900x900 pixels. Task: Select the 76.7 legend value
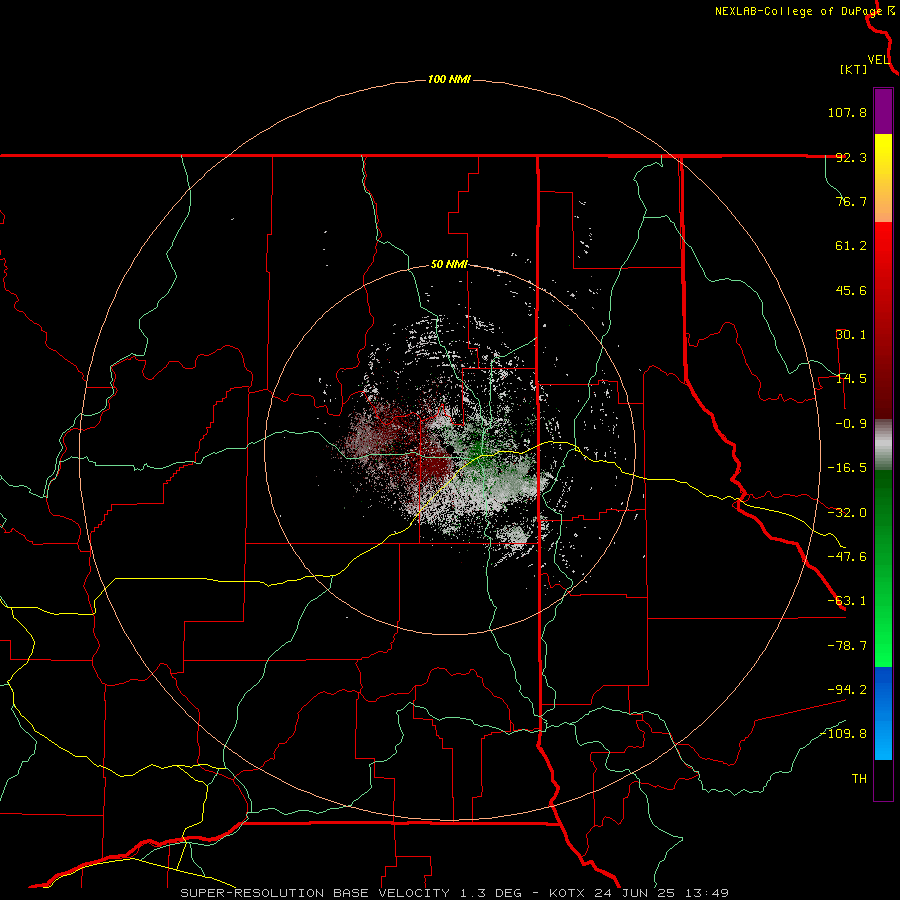click(851, 201)
